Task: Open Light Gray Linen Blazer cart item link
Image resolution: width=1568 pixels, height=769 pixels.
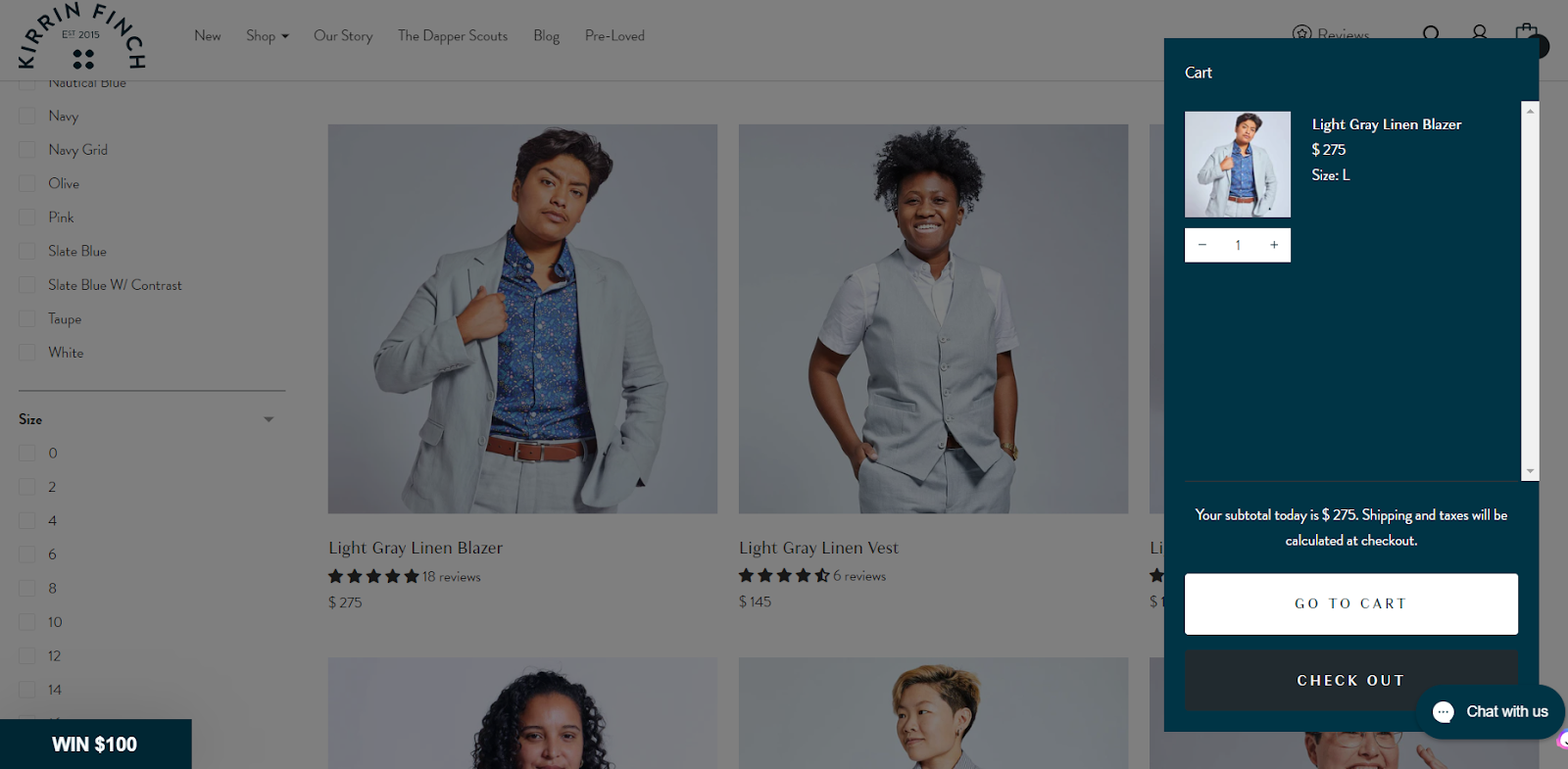Action: (x=1387, y=124)
